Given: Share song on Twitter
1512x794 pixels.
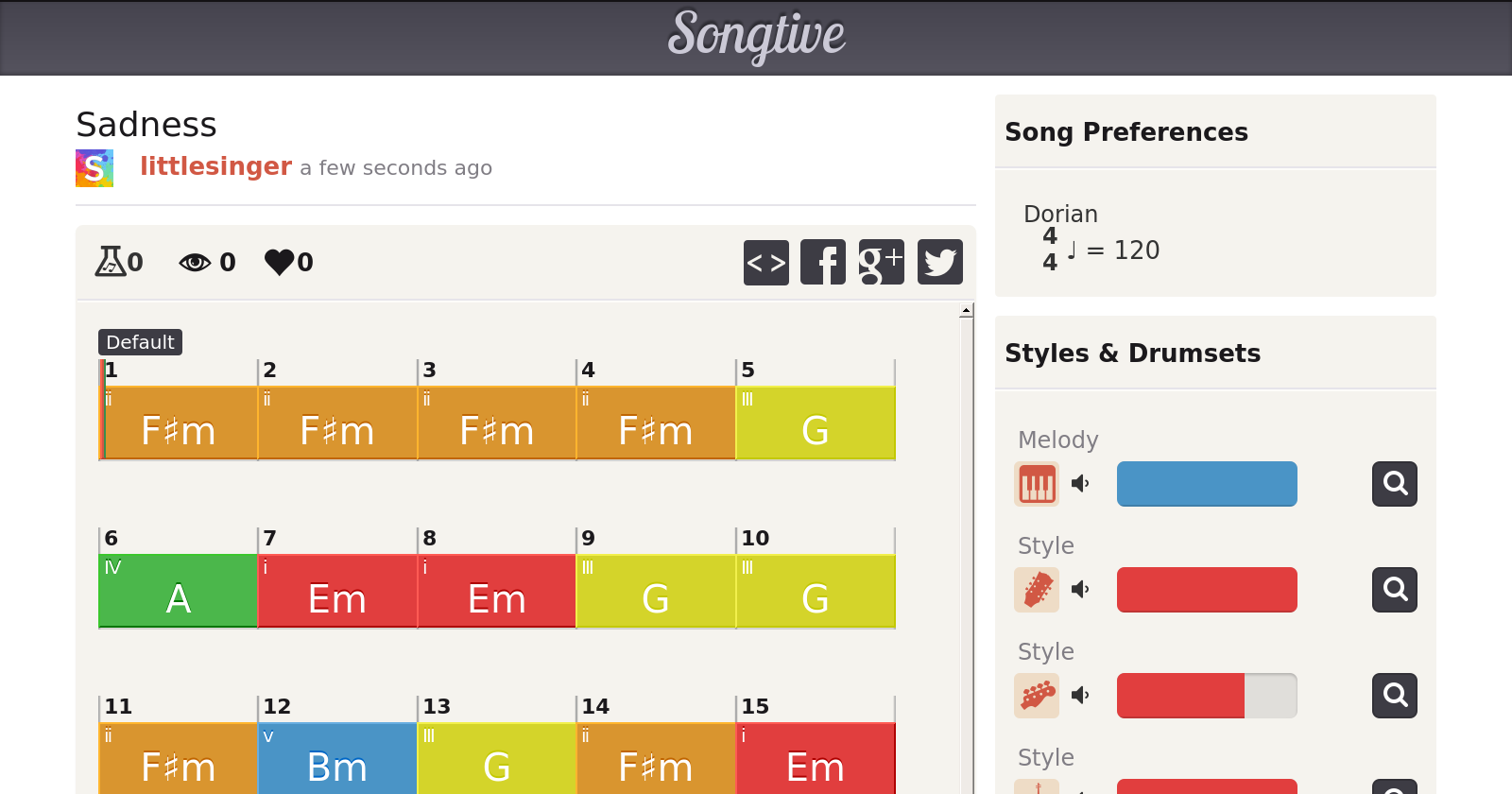Looking at the screenshot, I should (939, 262).
